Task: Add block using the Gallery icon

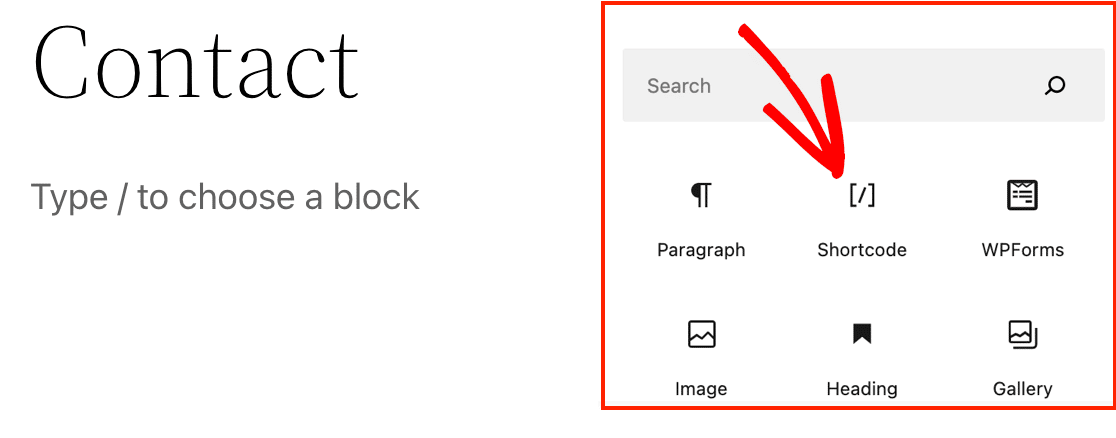Action: [1022, 334]
